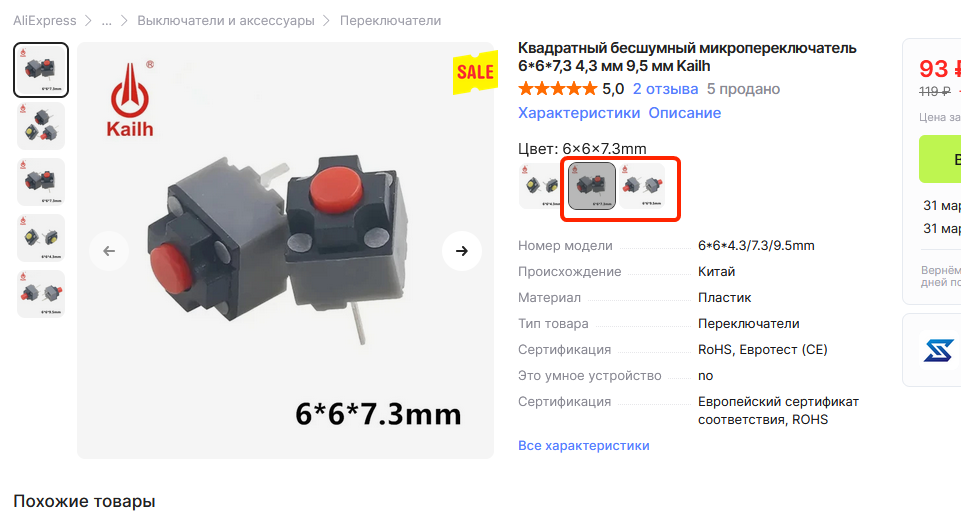The image size is (961, 523).
Task: Select third thumbnail in left image column
Action: (41, 182)
